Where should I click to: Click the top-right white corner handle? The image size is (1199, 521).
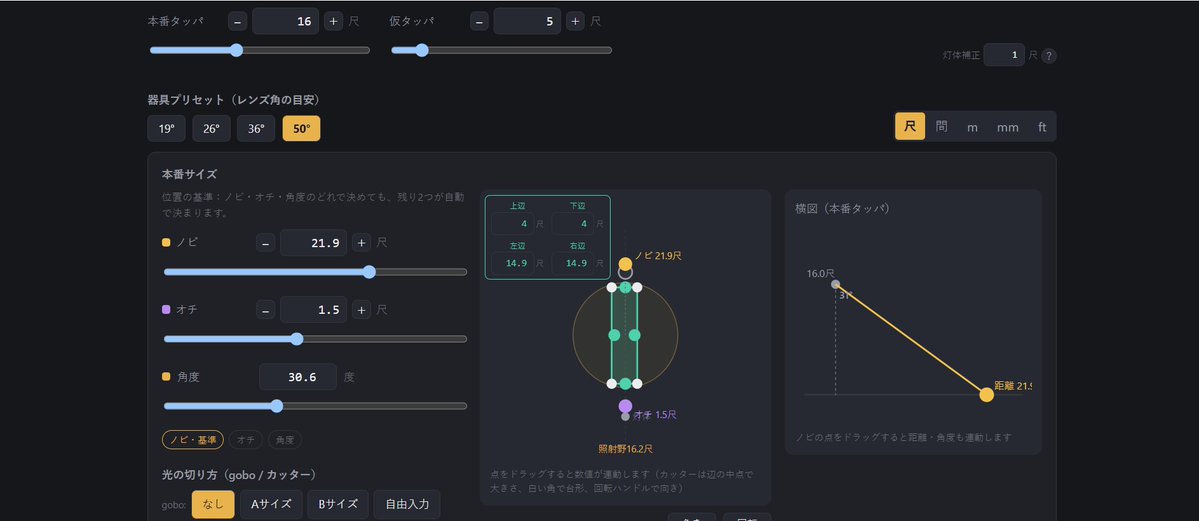(x=639, y=287)
